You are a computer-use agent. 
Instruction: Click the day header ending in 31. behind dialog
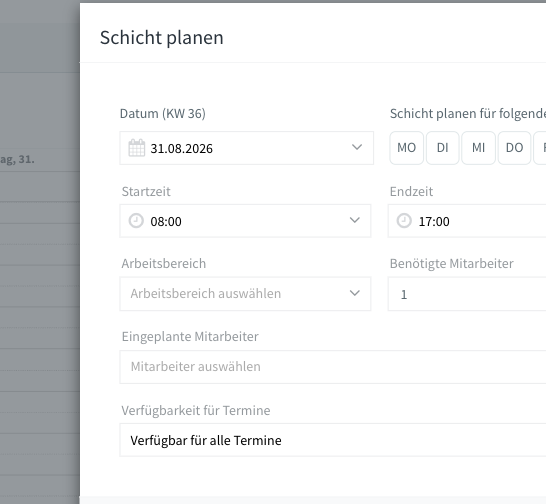tap(17, 160)
